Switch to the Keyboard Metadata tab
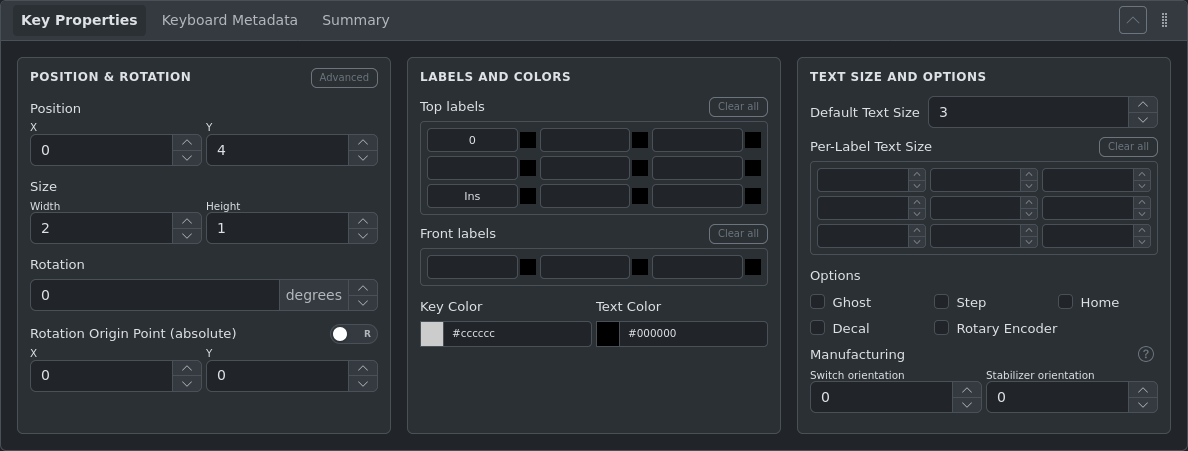Viewport: 1188px width, 451px height. (x=229, y=20)
